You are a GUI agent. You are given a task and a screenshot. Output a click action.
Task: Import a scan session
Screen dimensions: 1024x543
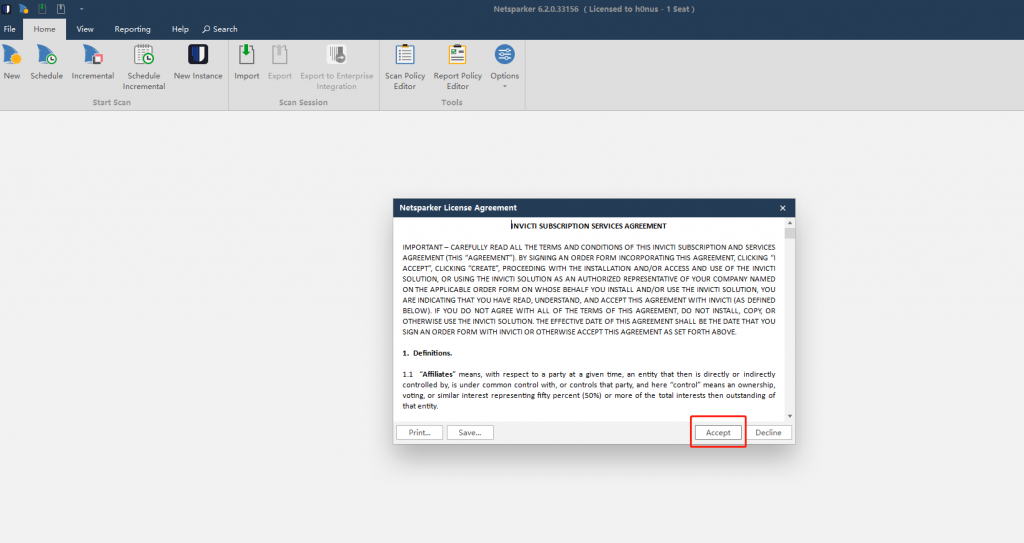247,63
